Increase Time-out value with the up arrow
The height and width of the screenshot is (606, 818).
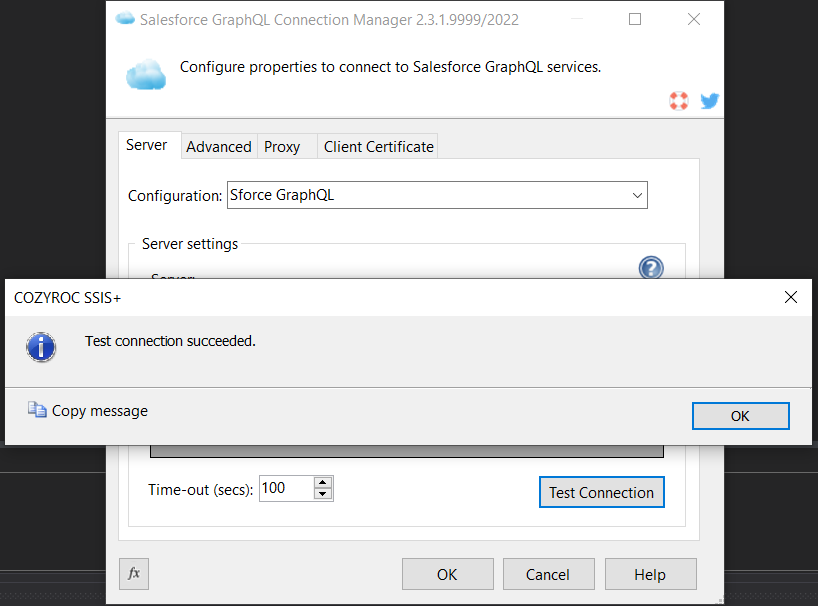(x=322, y=483)
